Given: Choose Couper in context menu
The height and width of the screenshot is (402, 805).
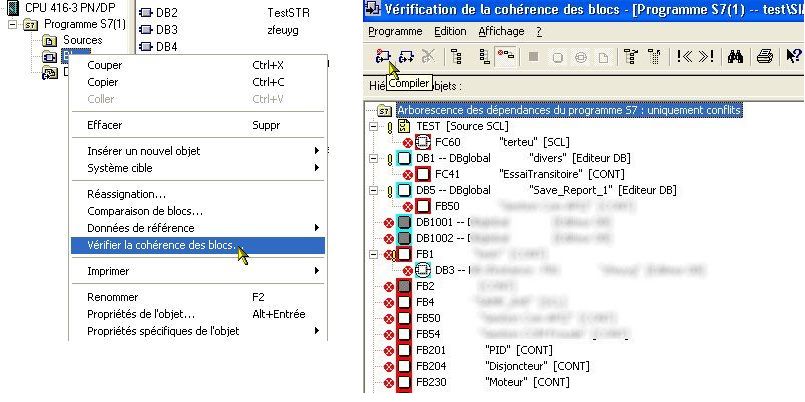Looking at the screenshot, I should [198, 65].
